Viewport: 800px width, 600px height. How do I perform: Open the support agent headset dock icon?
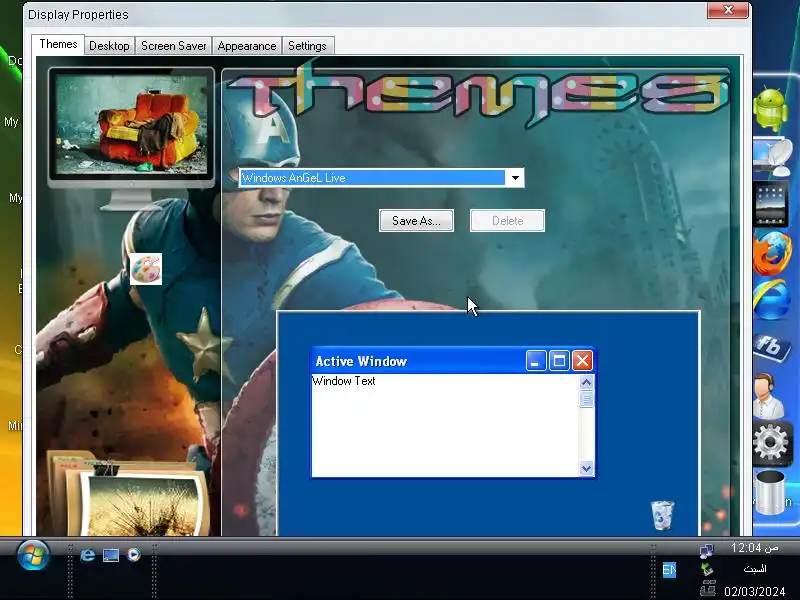click(769, 396)
